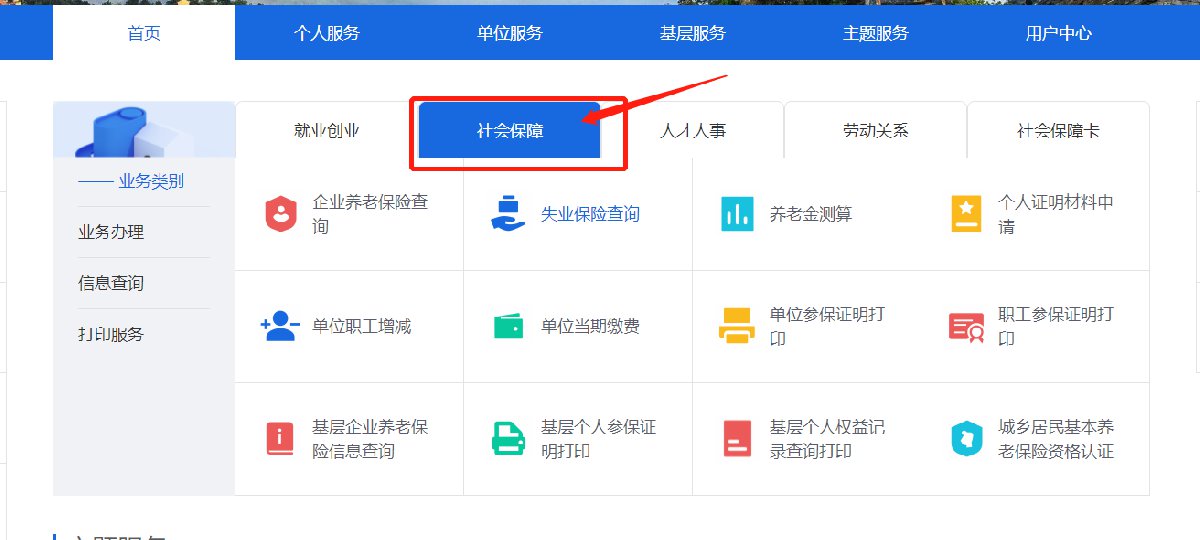Open the 城乡居民基本养老保险资格认证 link
This screenshot has height=540, width=1200.
(x=1056, y=439)
